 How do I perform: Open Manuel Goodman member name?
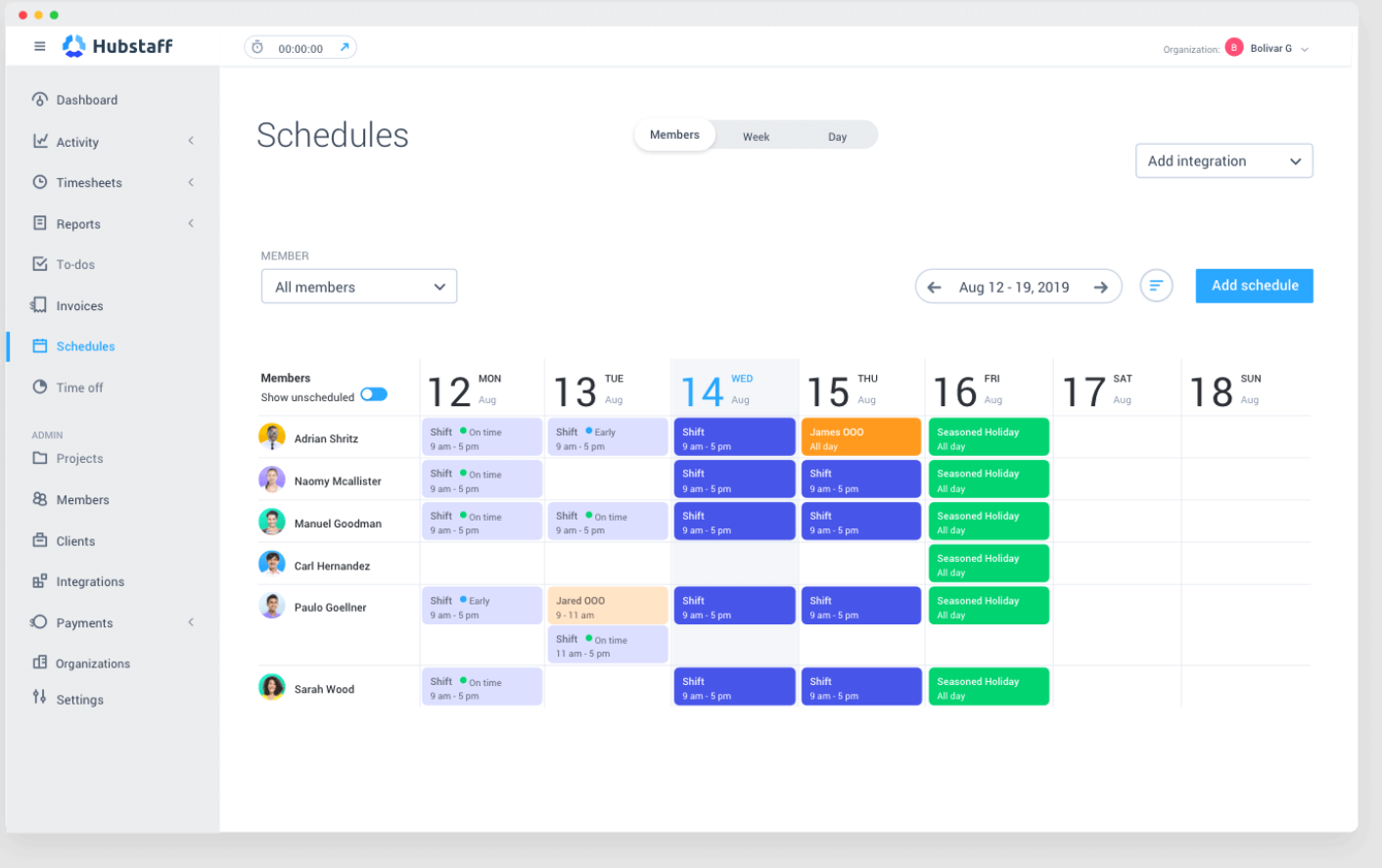(x=338, y=524)
